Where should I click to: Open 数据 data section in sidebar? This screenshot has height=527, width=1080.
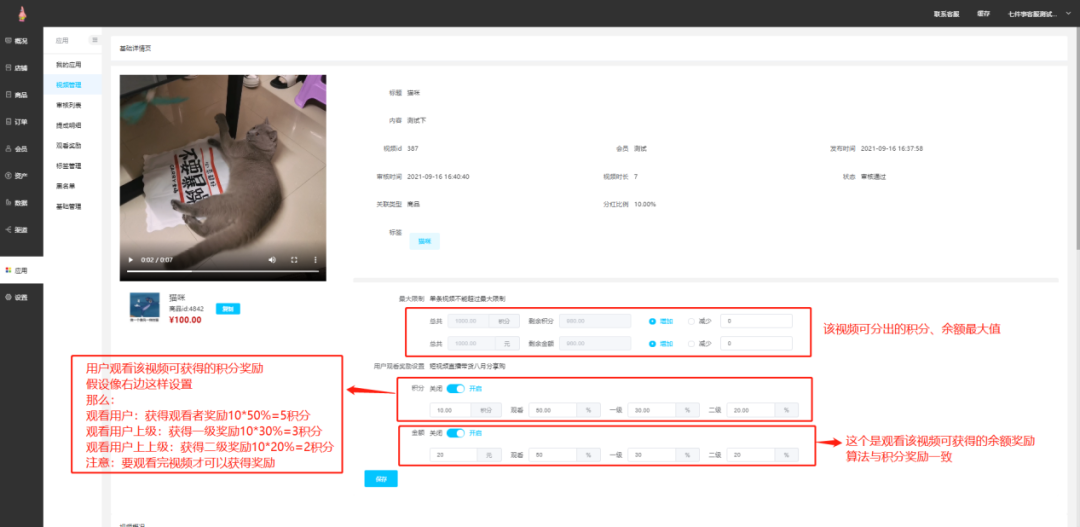(17, 203)
